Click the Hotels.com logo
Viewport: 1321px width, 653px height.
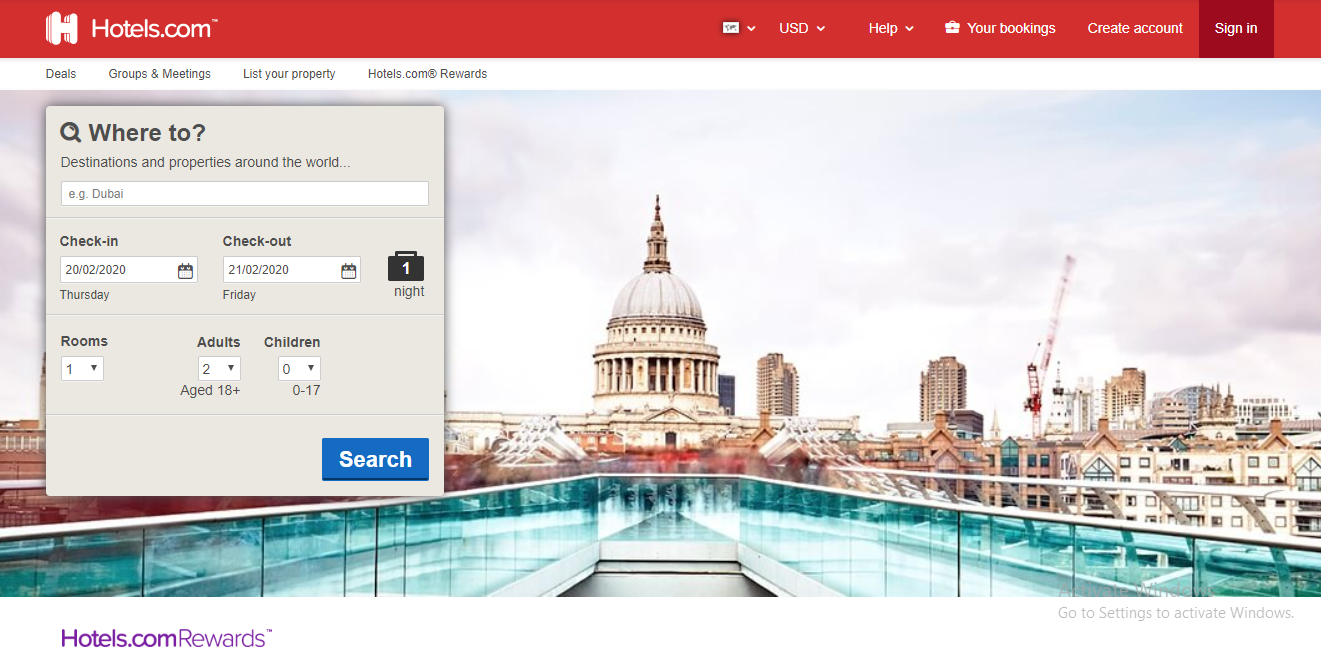point(131,28)
